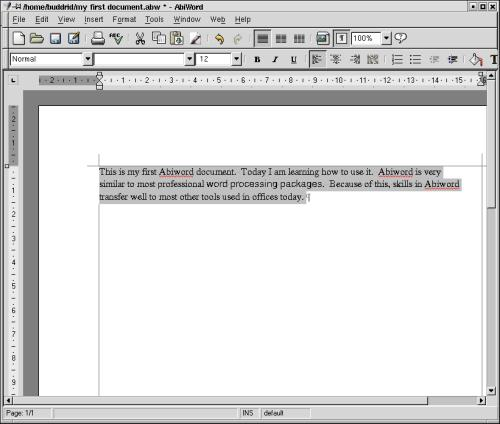500x424 pixels.
Task: Open the Help menu
Action: (x=242, y=19)
